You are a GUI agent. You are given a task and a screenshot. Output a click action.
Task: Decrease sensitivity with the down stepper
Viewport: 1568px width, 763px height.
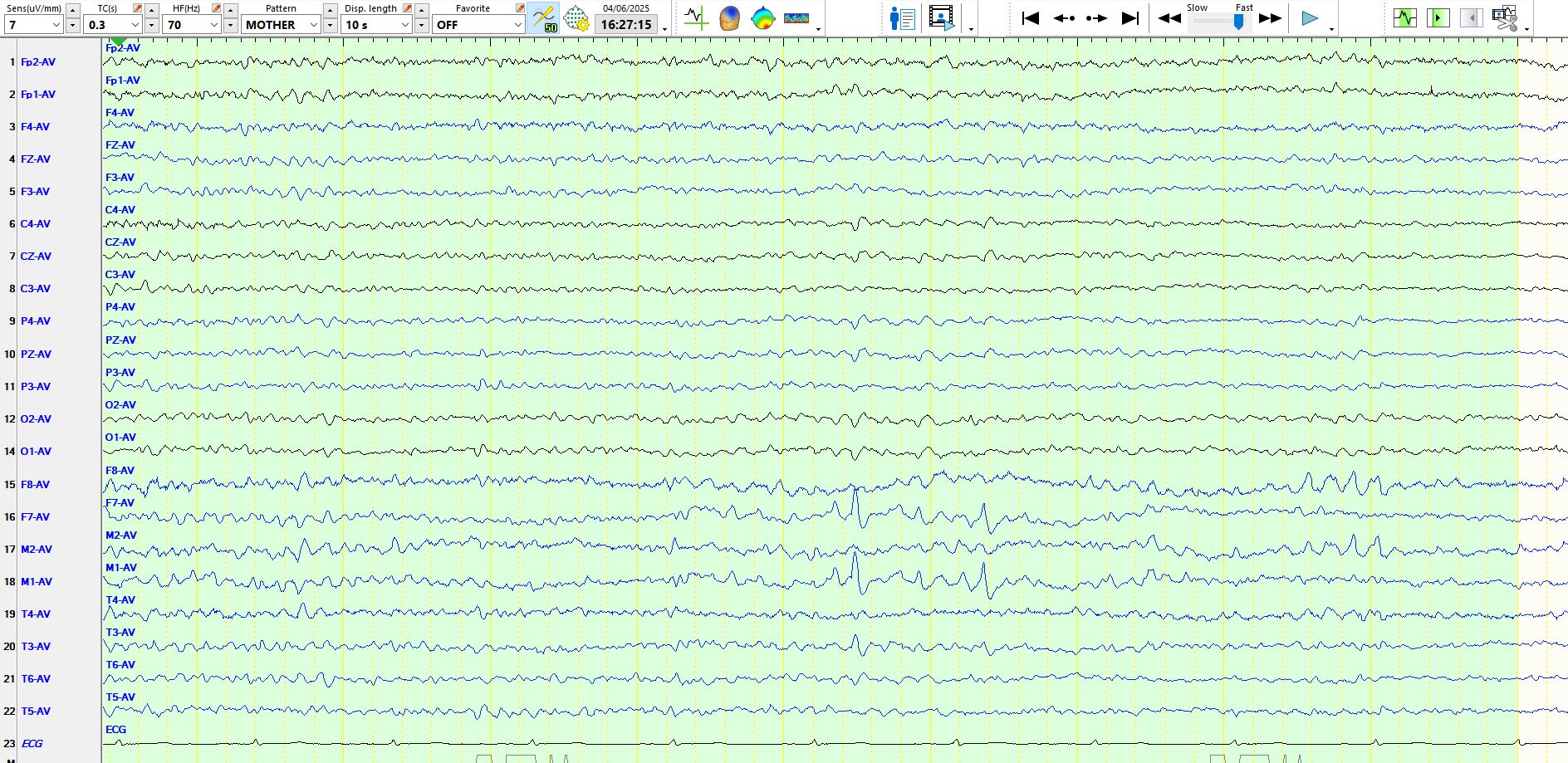(73, 26)
